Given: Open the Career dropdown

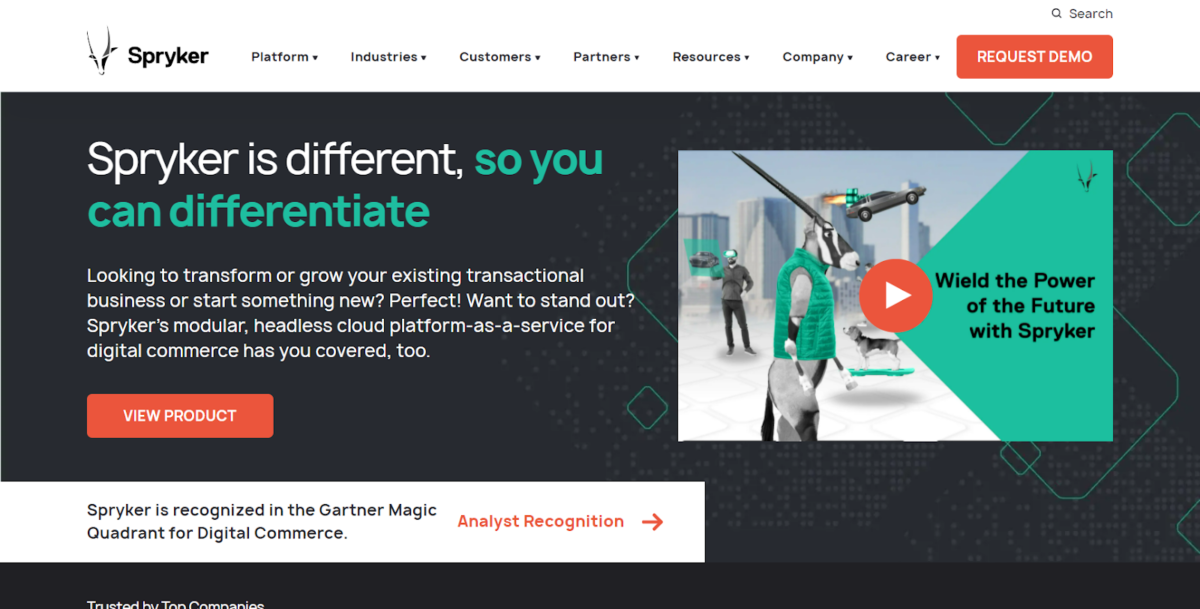Looking at the screenshot, I should point(913,57).
